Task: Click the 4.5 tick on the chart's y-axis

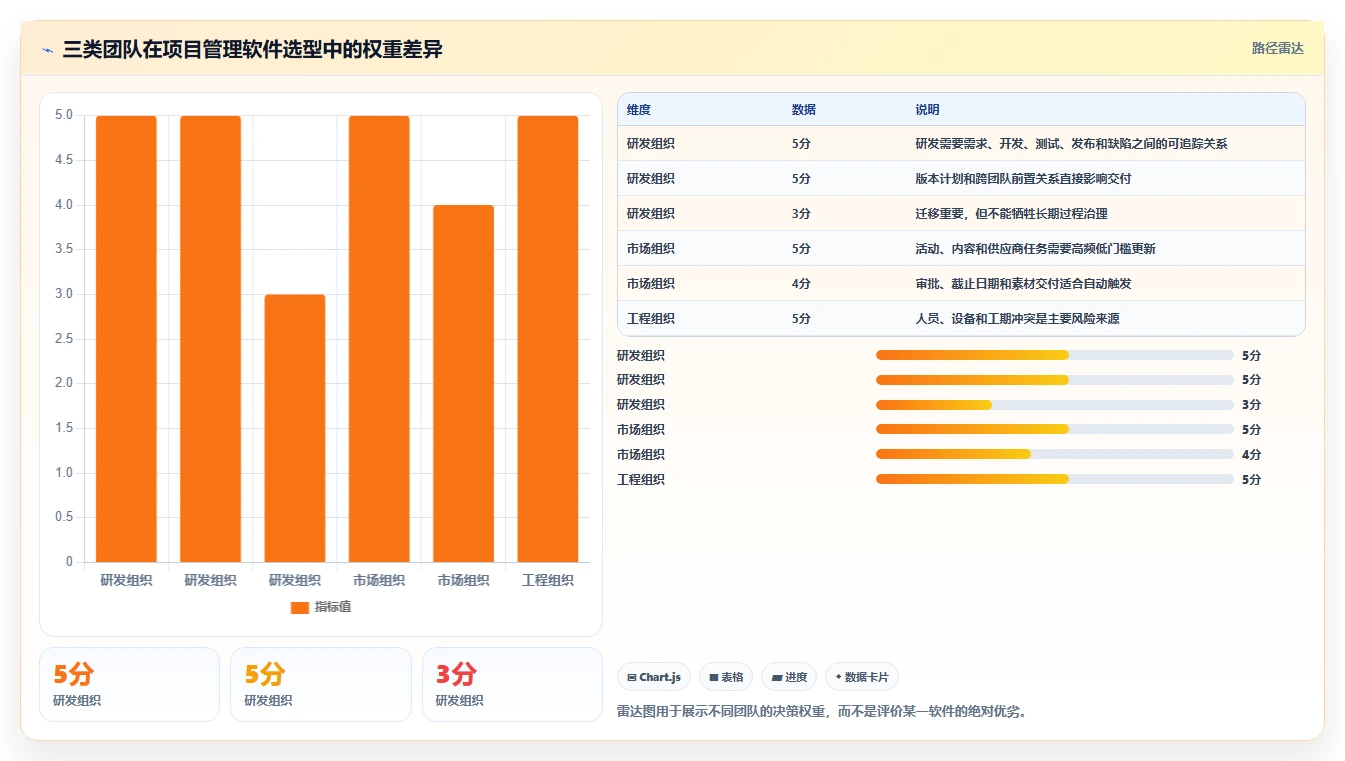Action: tap(63, 160)
